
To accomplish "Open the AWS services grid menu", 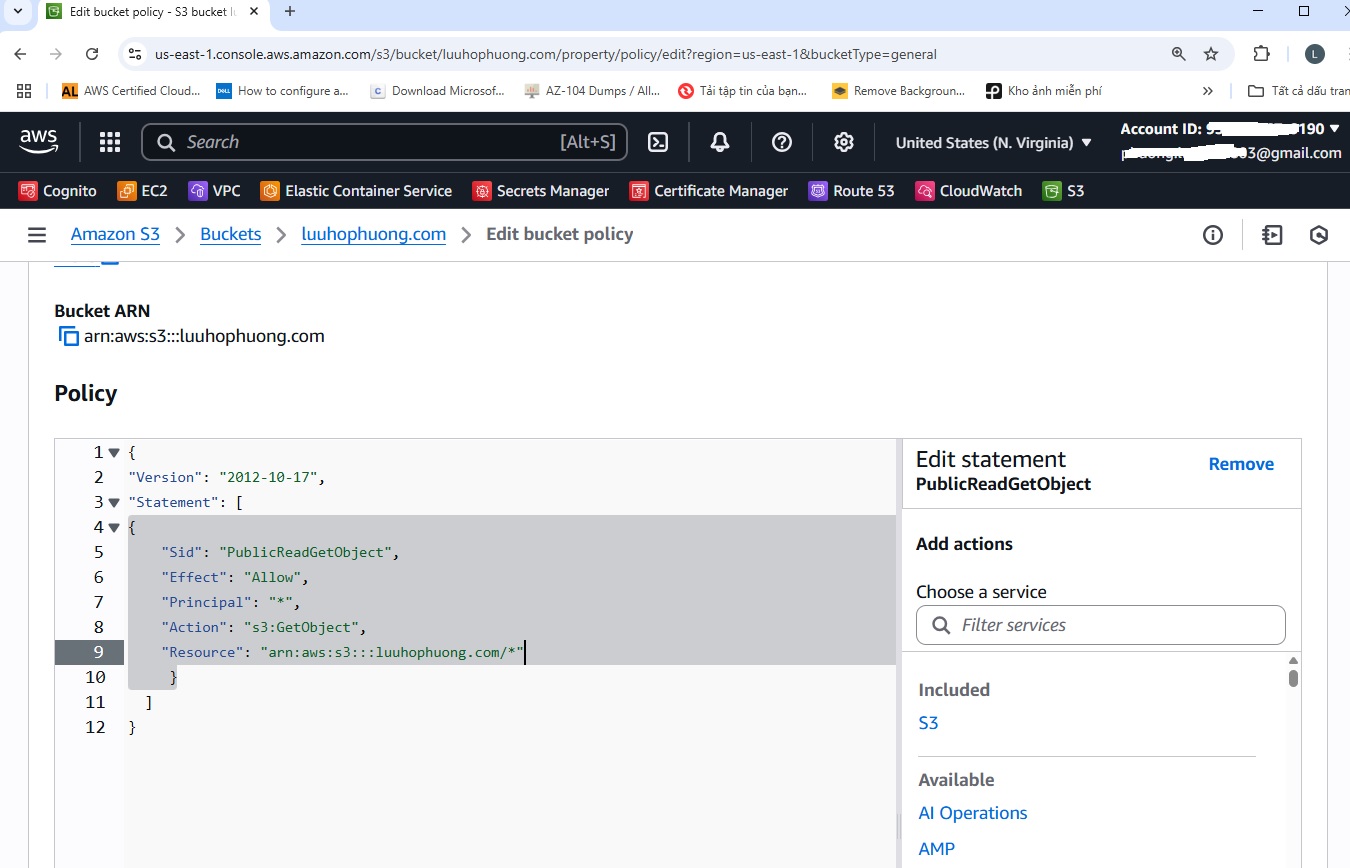I will pos(110,142).
